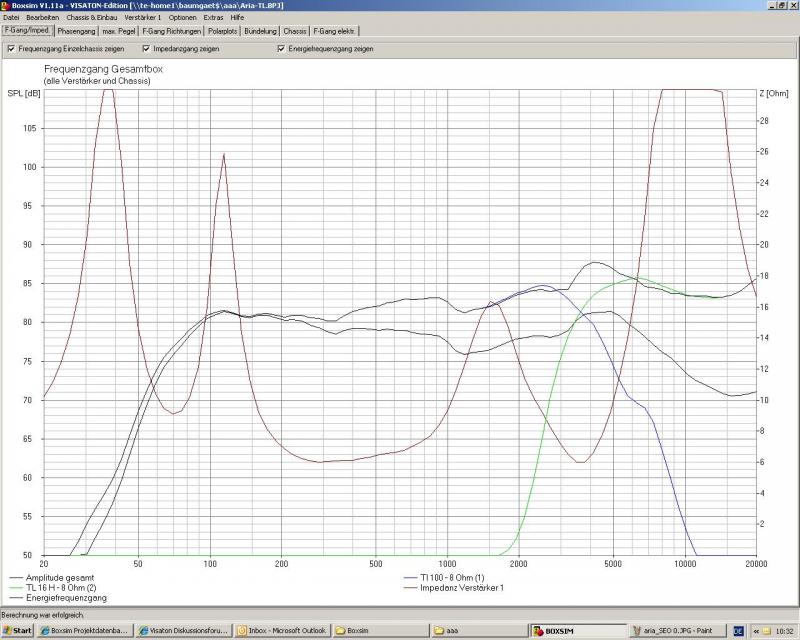This screenshot has height=640, width=800.
Task: Switch to the Phasengang tab
Action: (76, 31)
